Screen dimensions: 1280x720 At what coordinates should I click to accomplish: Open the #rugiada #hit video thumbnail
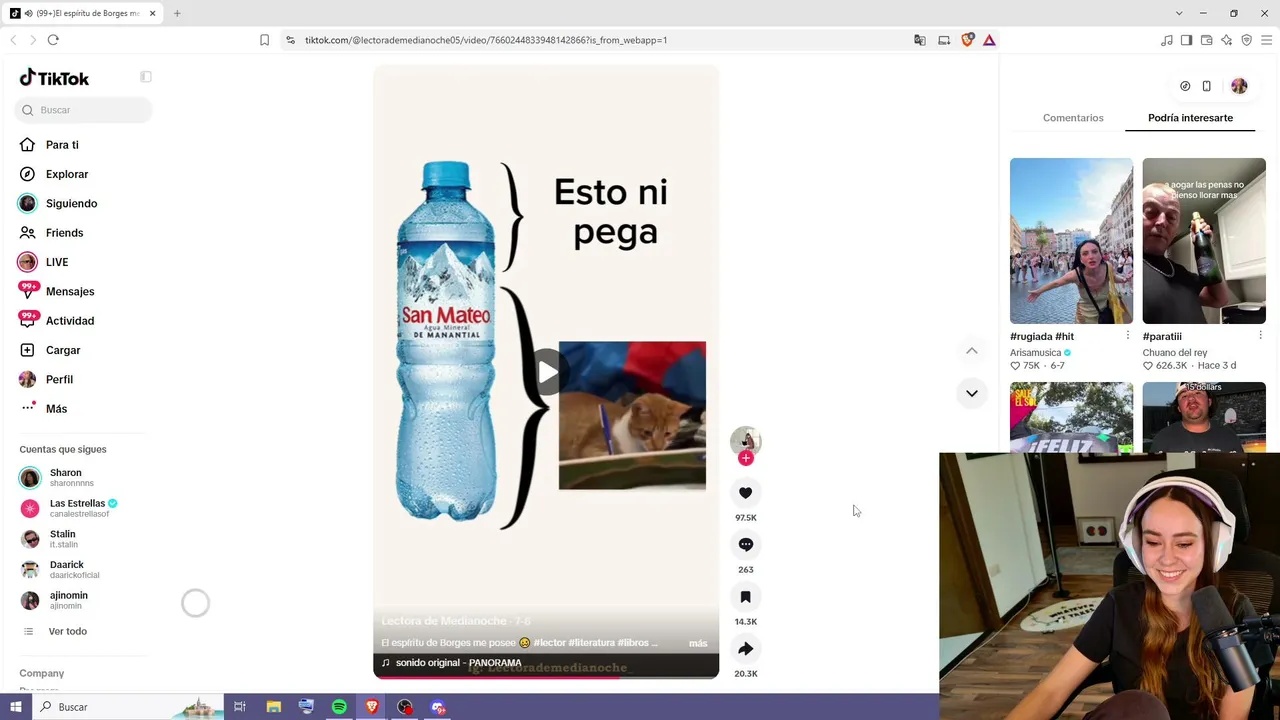(x=1071, y=241)
